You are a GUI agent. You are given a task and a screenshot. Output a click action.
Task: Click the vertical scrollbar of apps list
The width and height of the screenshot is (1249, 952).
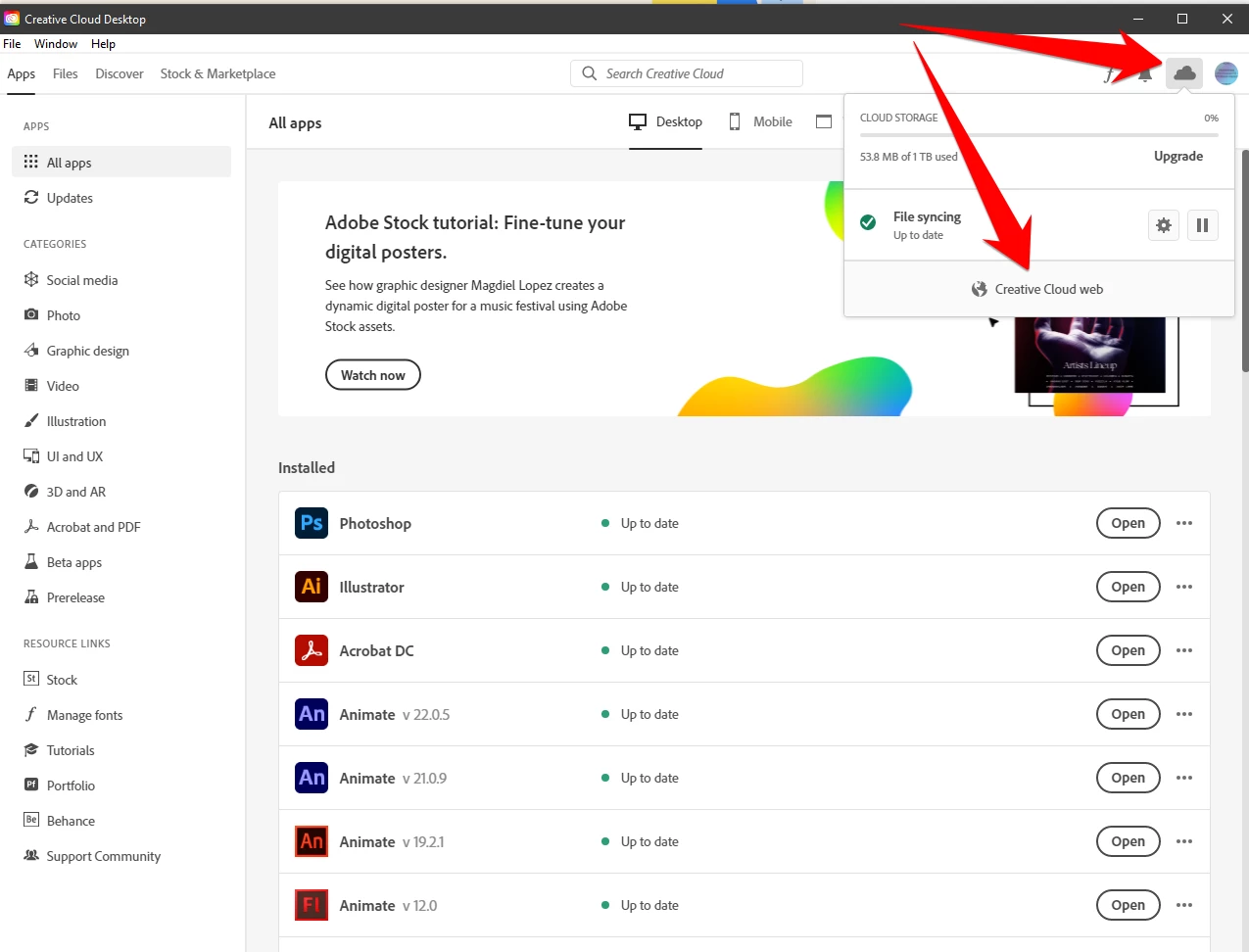(1245, 261)
